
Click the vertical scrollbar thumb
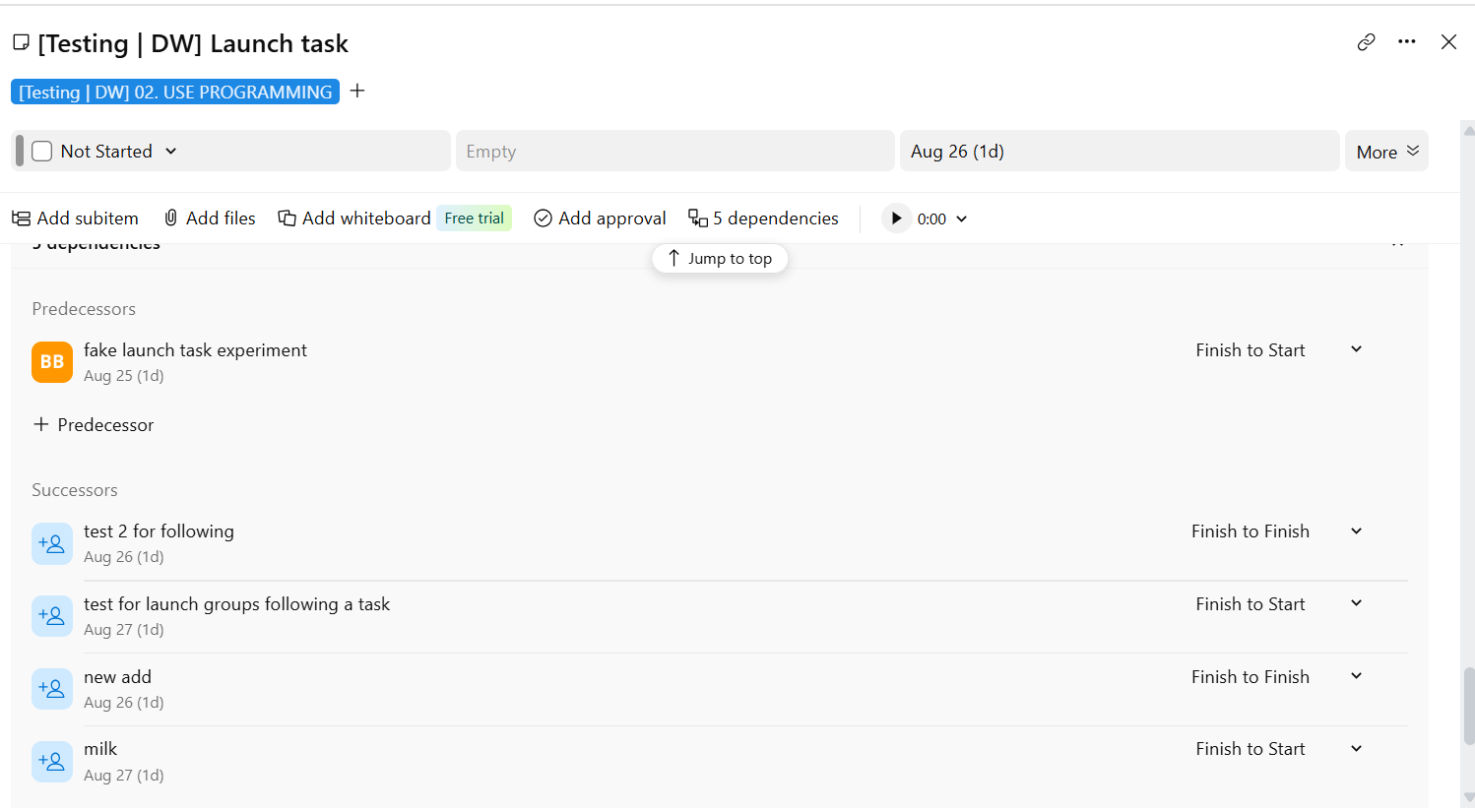tap(1469, 706)
